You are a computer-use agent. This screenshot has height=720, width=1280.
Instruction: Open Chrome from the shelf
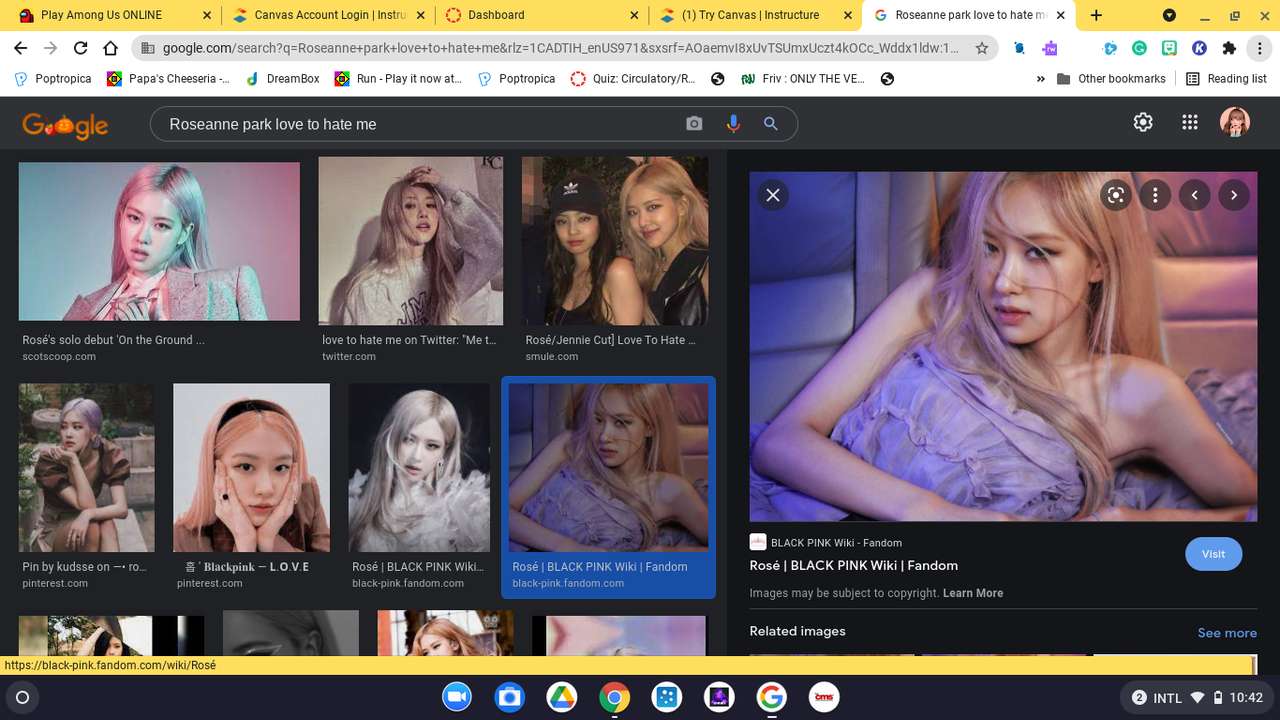614,697
